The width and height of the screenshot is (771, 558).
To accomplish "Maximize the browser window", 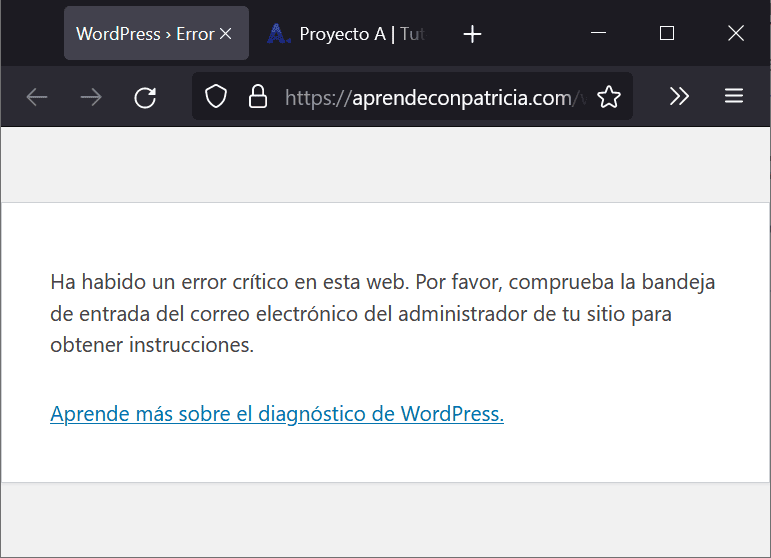I will coord(667,33).
